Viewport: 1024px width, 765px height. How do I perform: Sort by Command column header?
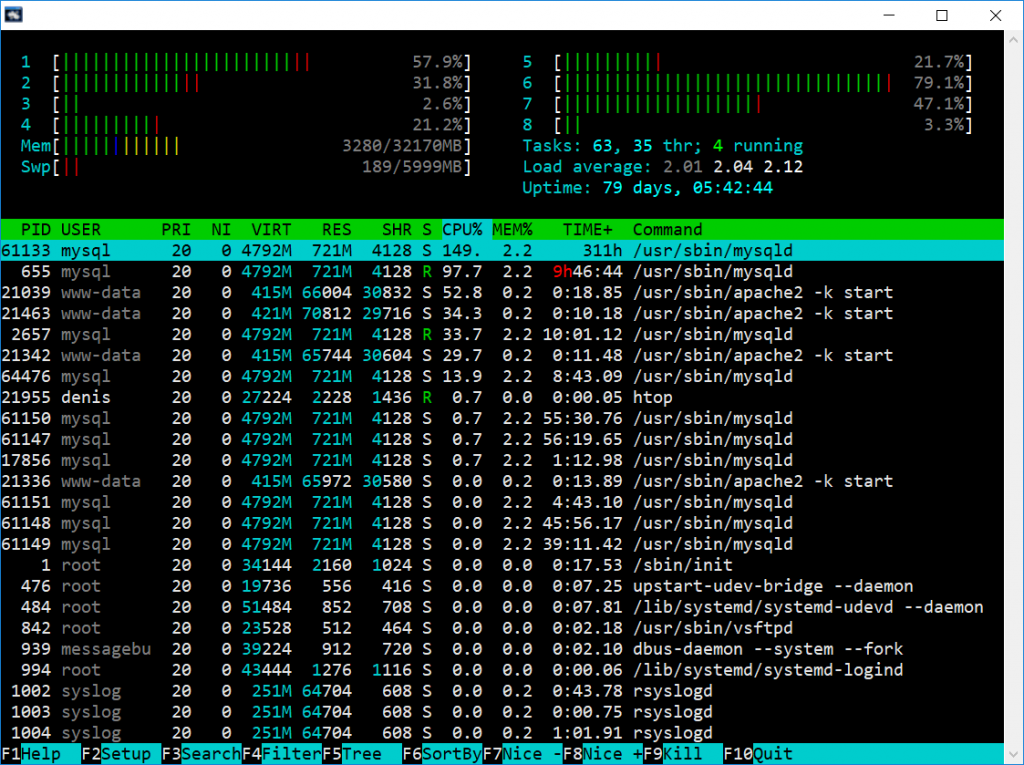pyautogui.click(x=667, y=230)
